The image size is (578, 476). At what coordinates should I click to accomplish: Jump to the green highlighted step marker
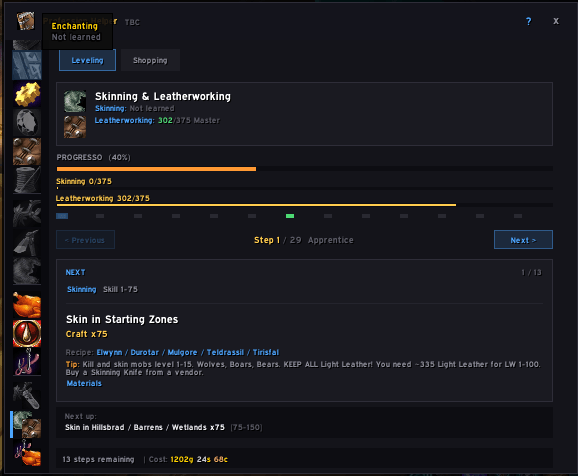click(x=290, y=216)
